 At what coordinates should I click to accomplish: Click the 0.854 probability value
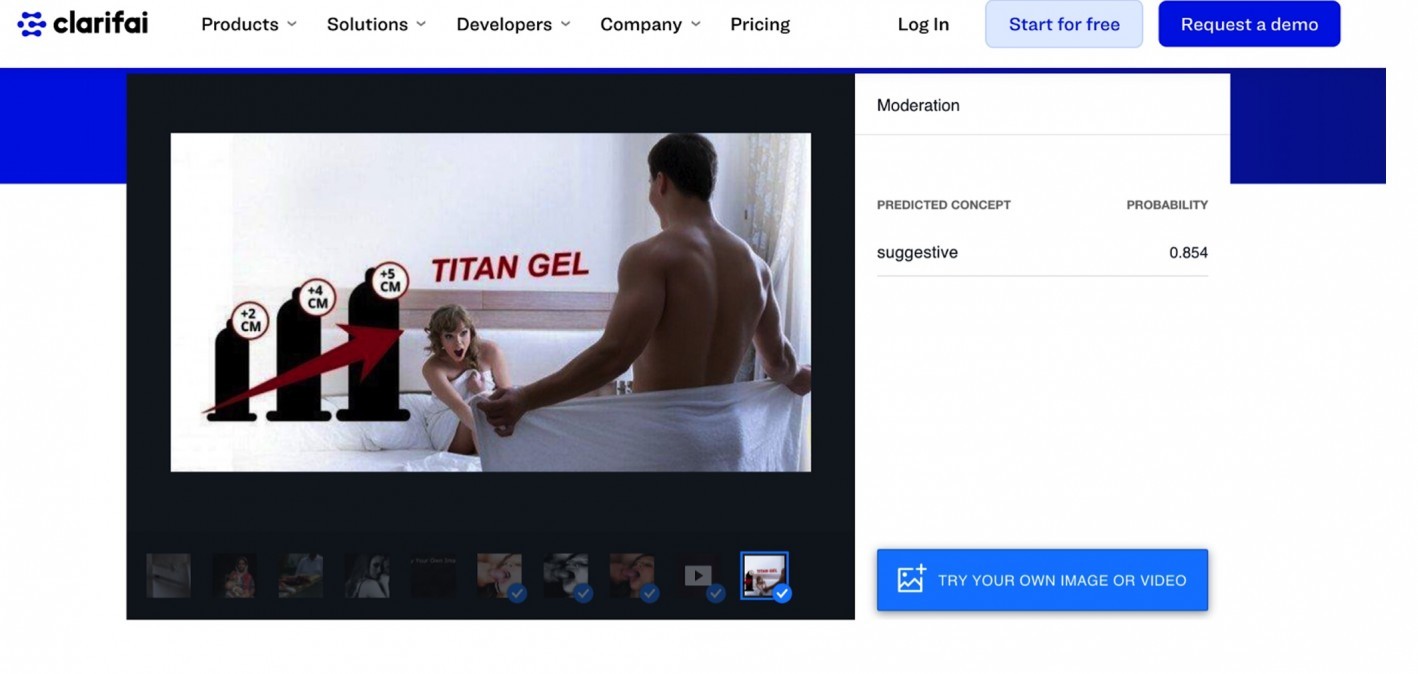pyautogui.click(x=1188, y=253)
